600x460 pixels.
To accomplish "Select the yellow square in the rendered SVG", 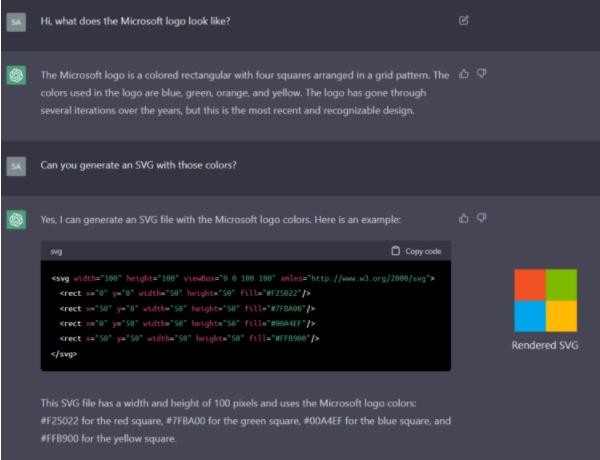I will click(562, 316).
